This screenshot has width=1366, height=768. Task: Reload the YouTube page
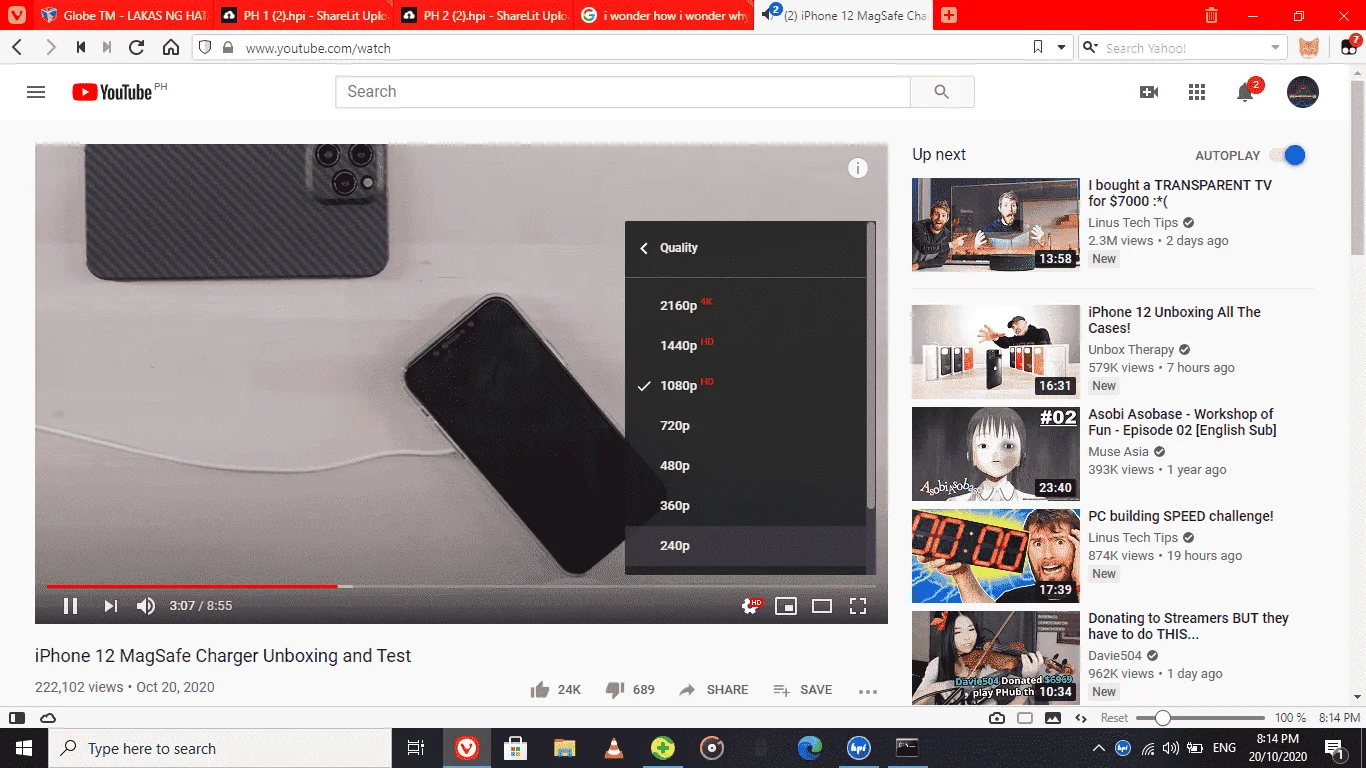pyautogui.click(x=137, y=47)
